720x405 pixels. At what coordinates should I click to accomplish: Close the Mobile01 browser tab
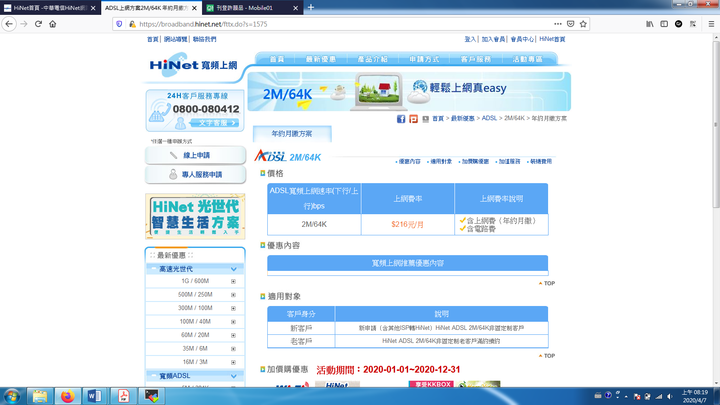(x=295, y=8)
